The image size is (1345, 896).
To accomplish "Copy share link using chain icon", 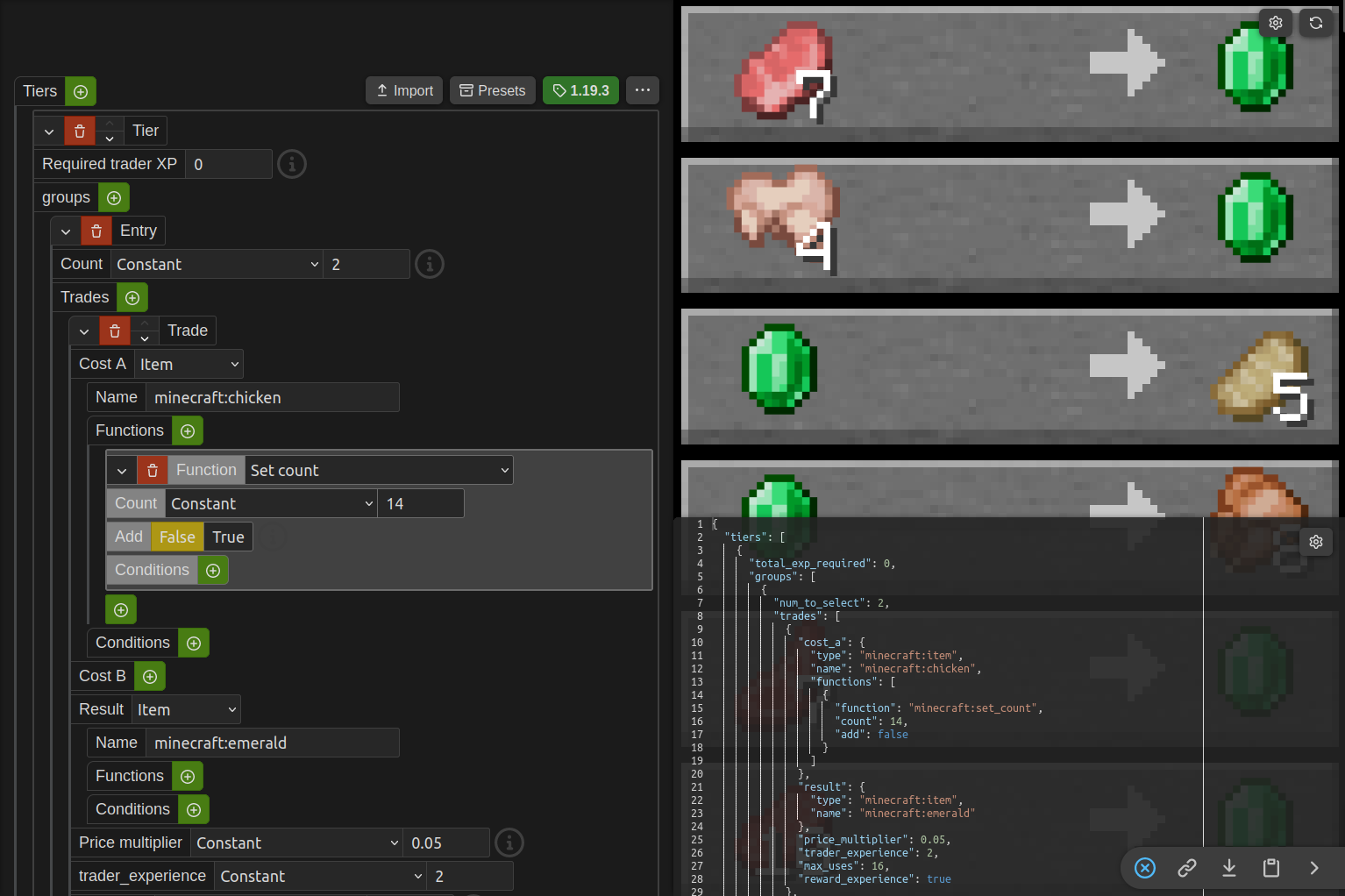I will coord(1187,868).
